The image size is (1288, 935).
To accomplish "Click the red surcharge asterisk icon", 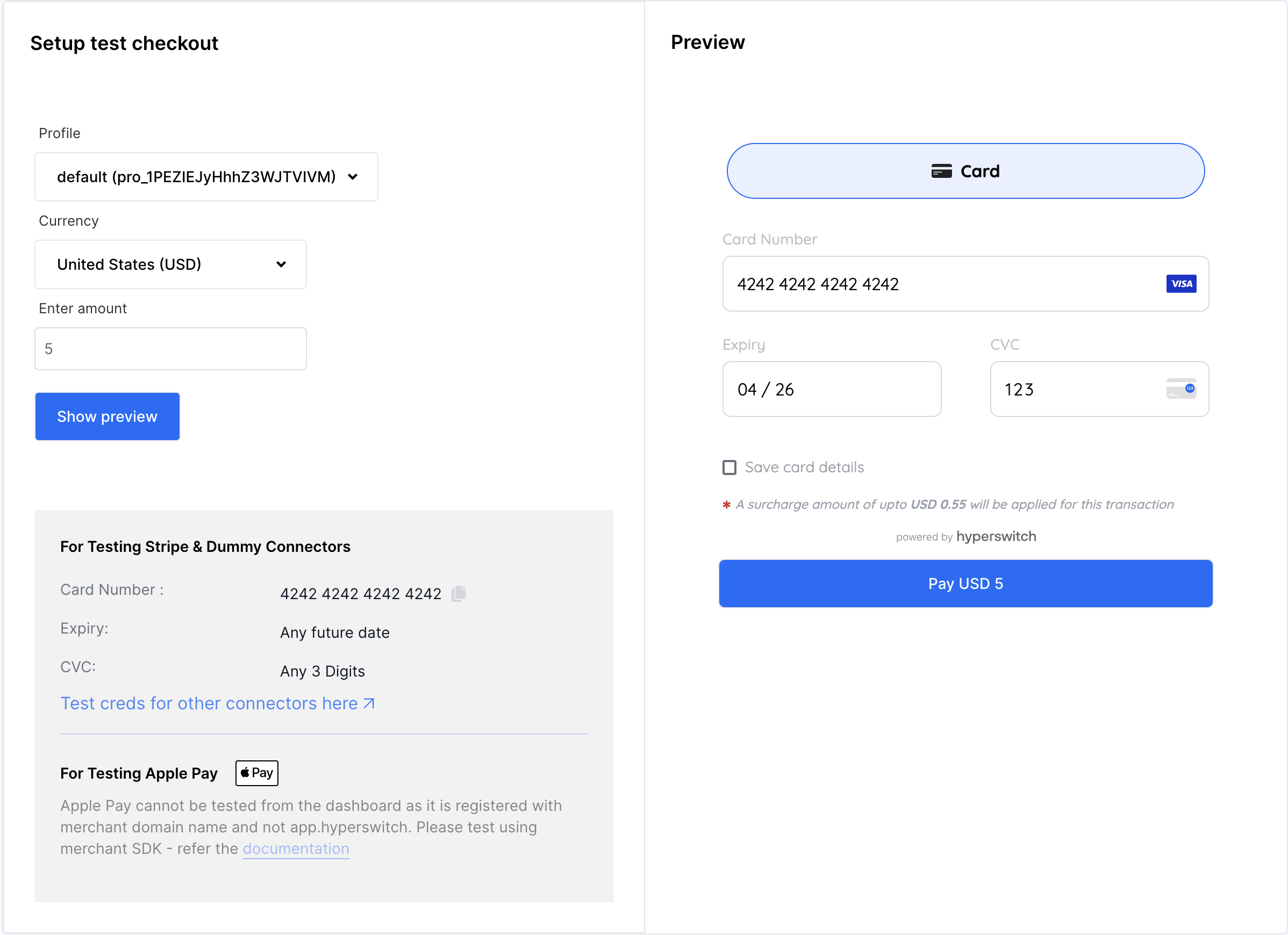I will click(727, 504).
